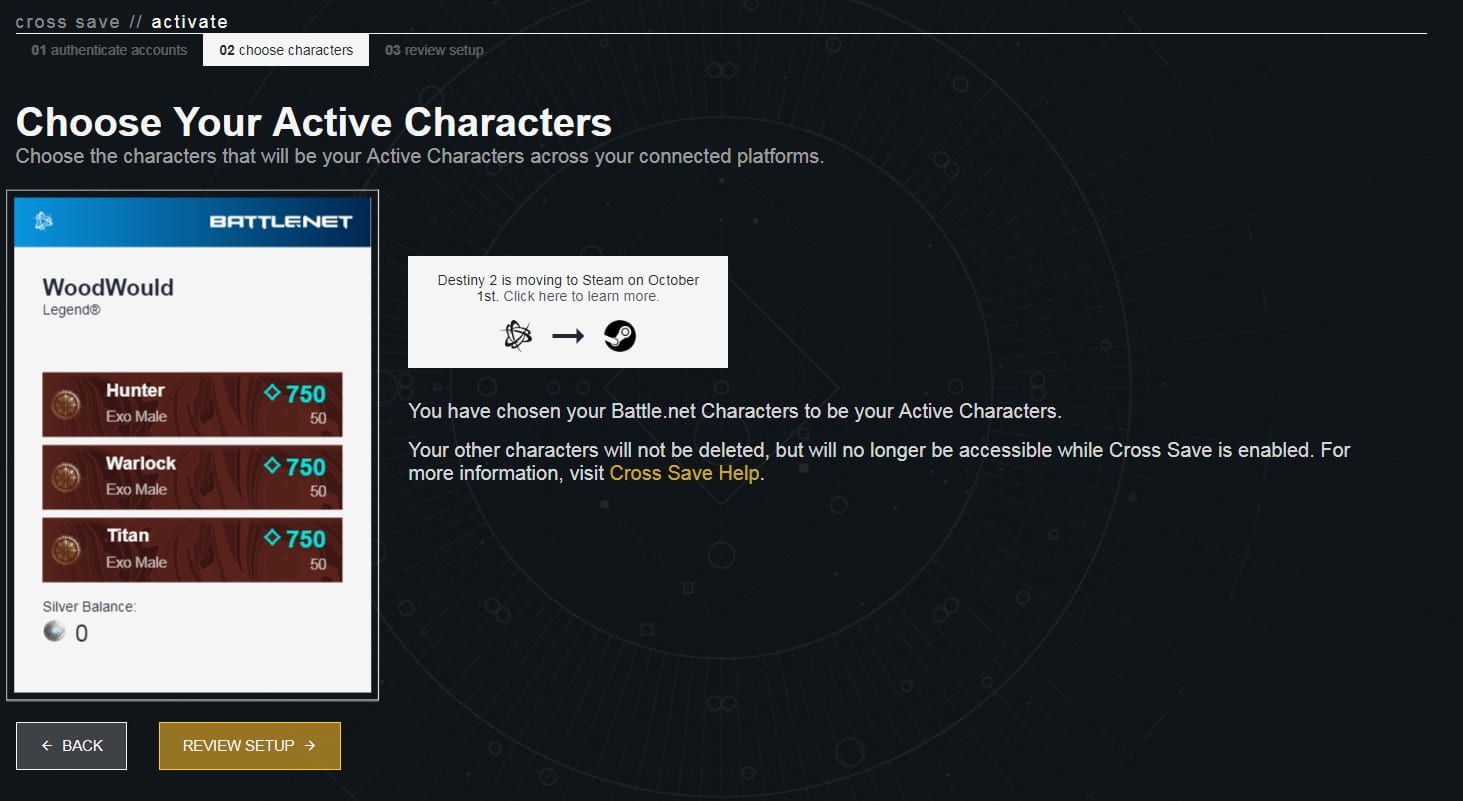Click the power diamond icon on Hunter row

coord(272,393)
